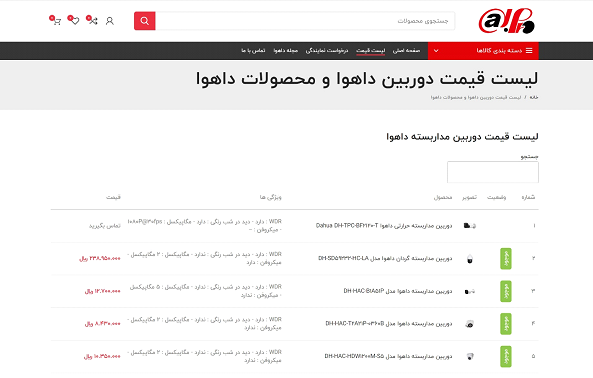The width and height of the screenshot is (593, 378).
Task: Open the wishlist heart icon
Action: (x=74, y=20)
